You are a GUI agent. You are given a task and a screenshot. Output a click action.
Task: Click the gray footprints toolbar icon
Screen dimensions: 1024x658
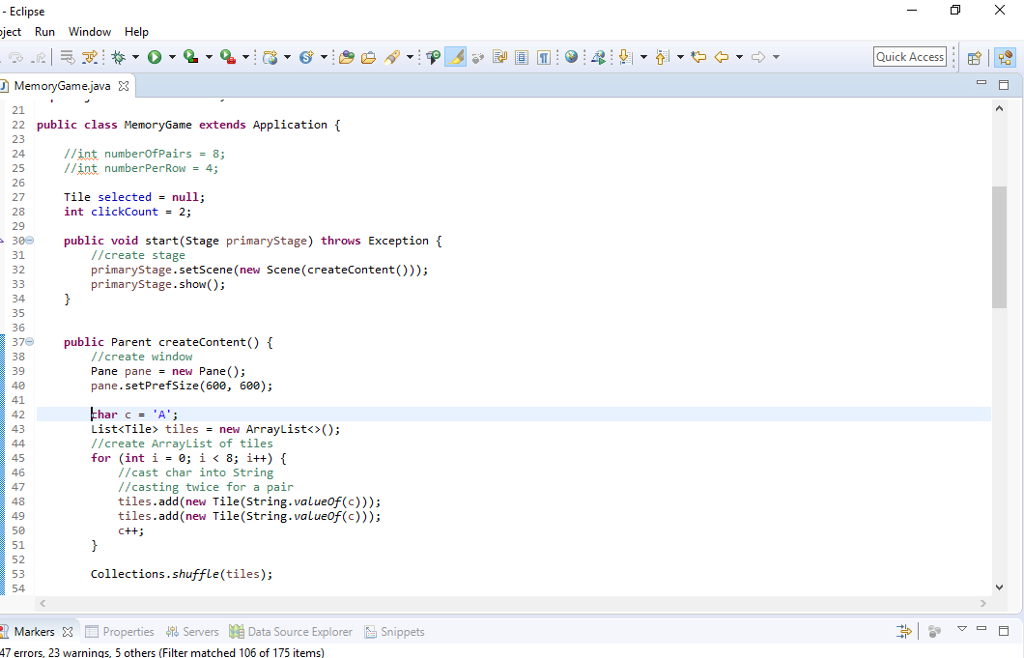[x=477, y=57]
